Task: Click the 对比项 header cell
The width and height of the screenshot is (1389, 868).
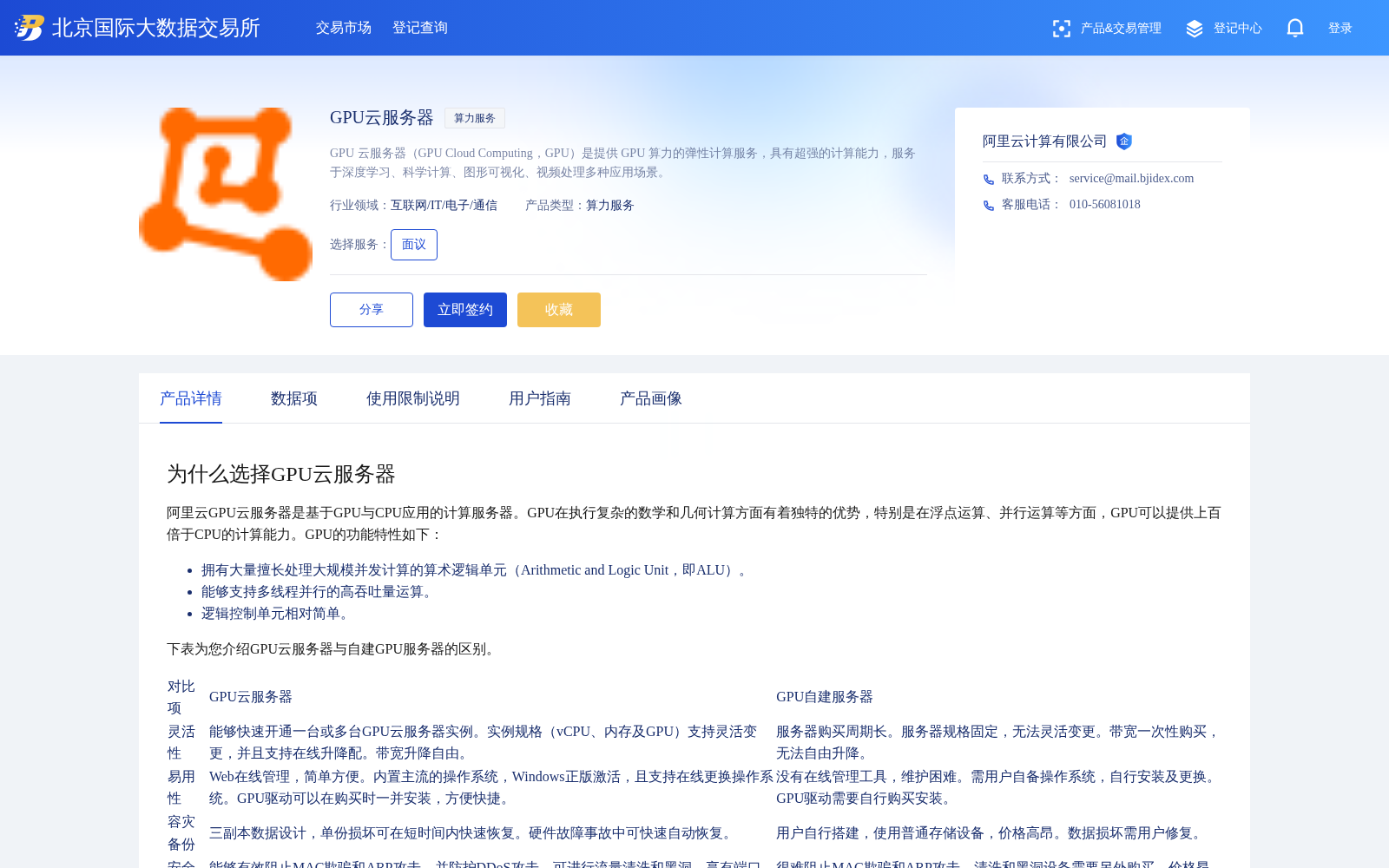Action: coord(181,697)
